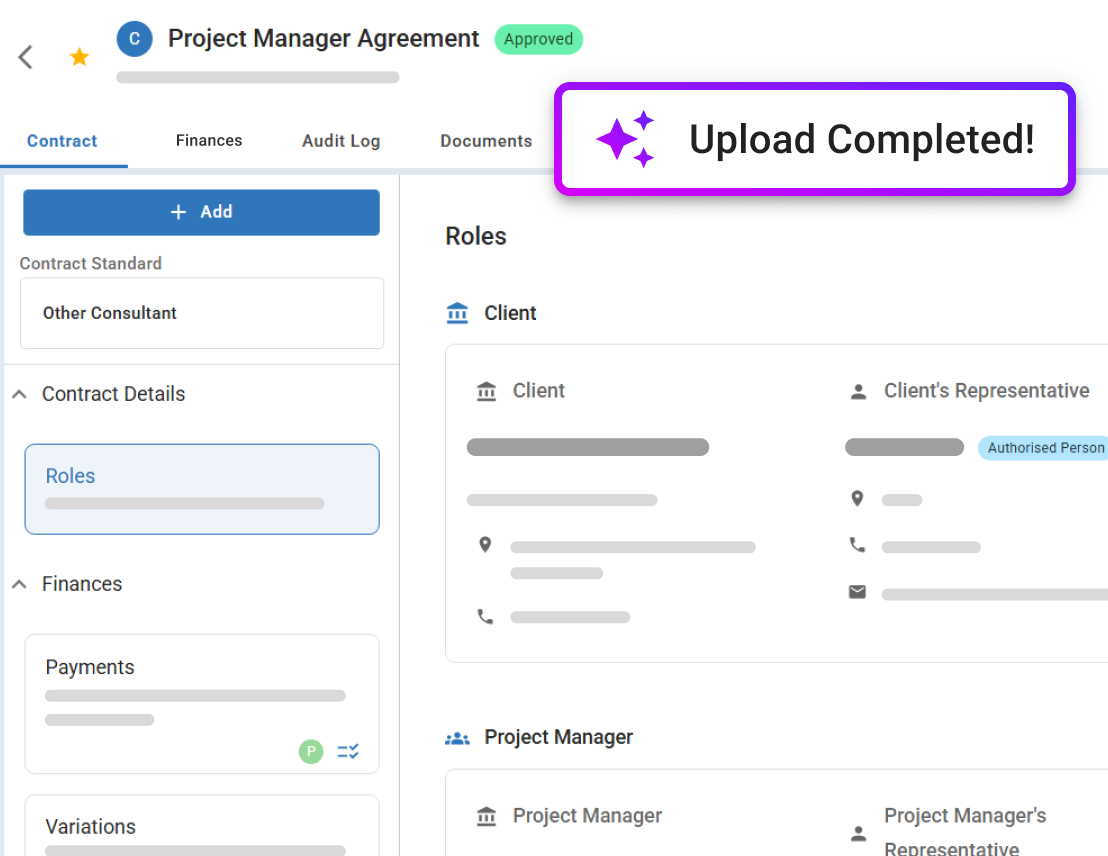The image size is (1108, 856).
Task: Click the Client address location pin icon
Action: click(485, 545)
